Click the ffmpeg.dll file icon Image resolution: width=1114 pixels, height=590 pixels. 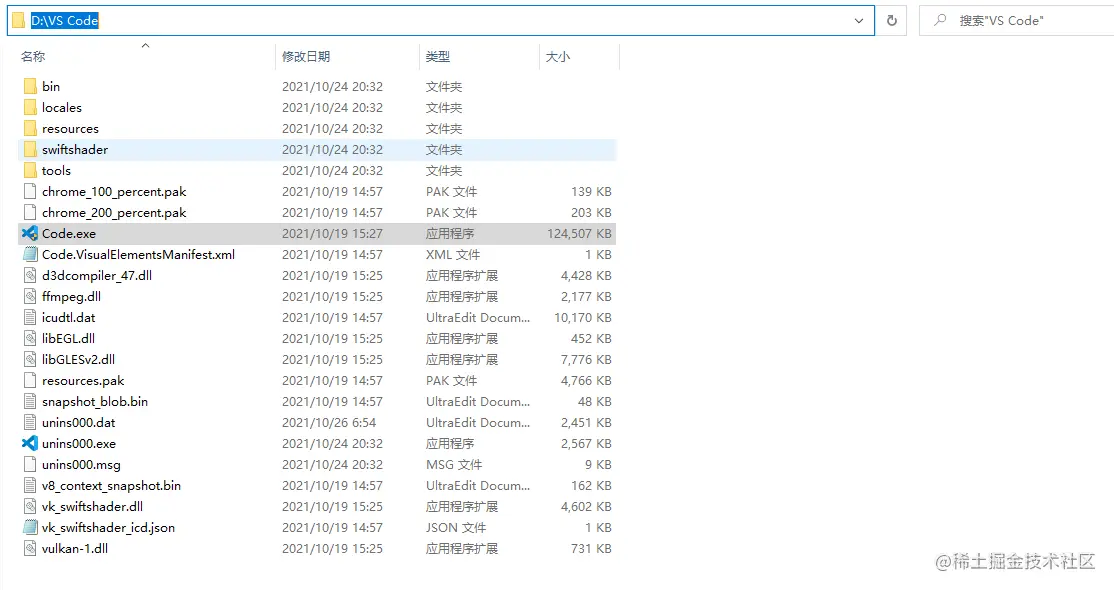(30, 296)
